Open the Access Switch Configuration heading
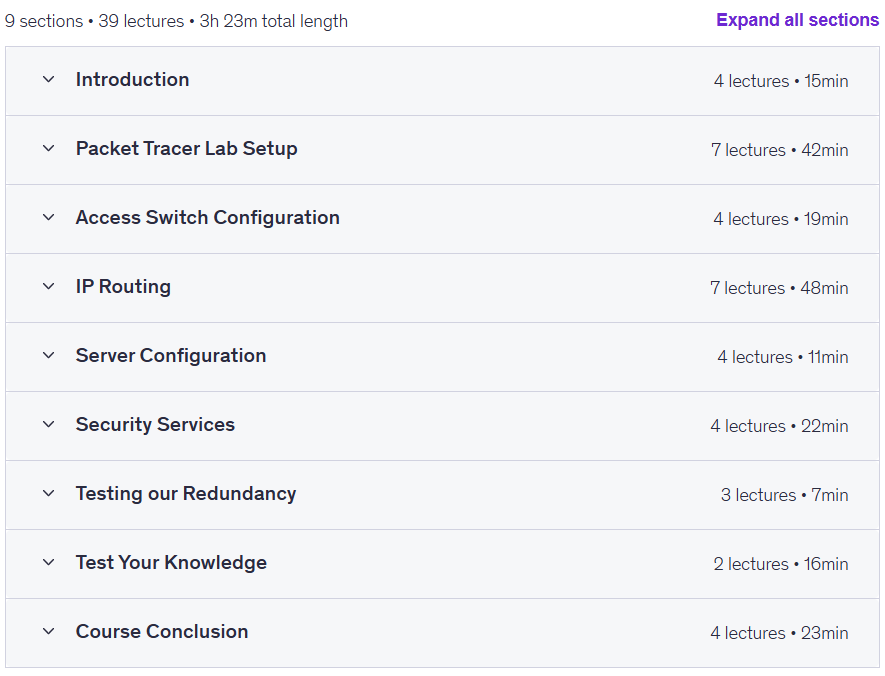This screenshot has height=676, width=885. pos(207,218)
